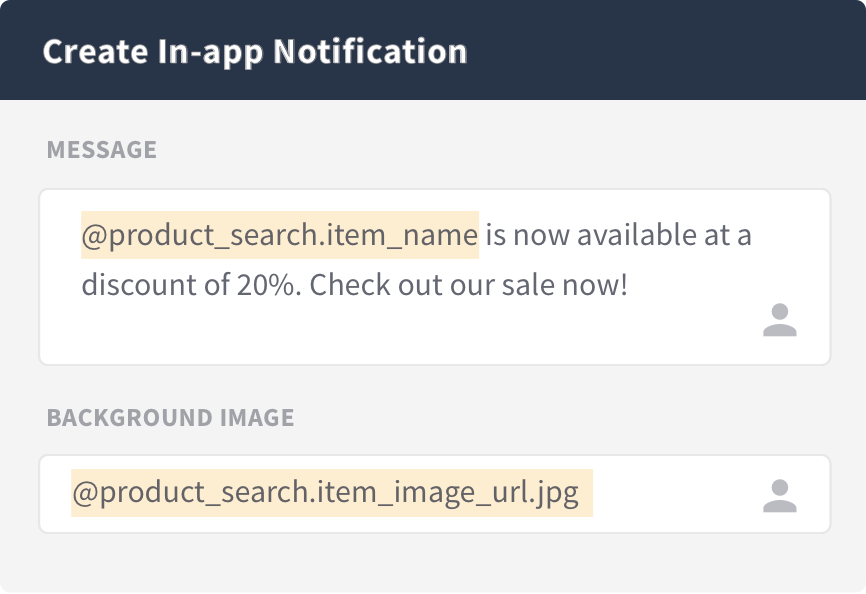866x594 pixels.
Task: Select the @product_search.item_name token
Action: point(280,235)
